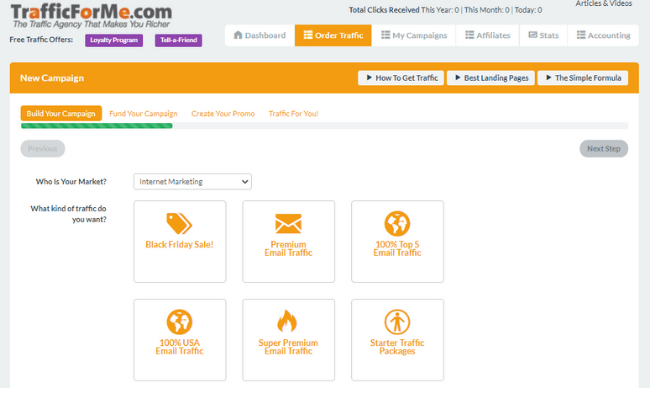Select the Premium Email Traffic envelope icon
Viewport: 650px width, 400px height.
[x=288, y=224]
